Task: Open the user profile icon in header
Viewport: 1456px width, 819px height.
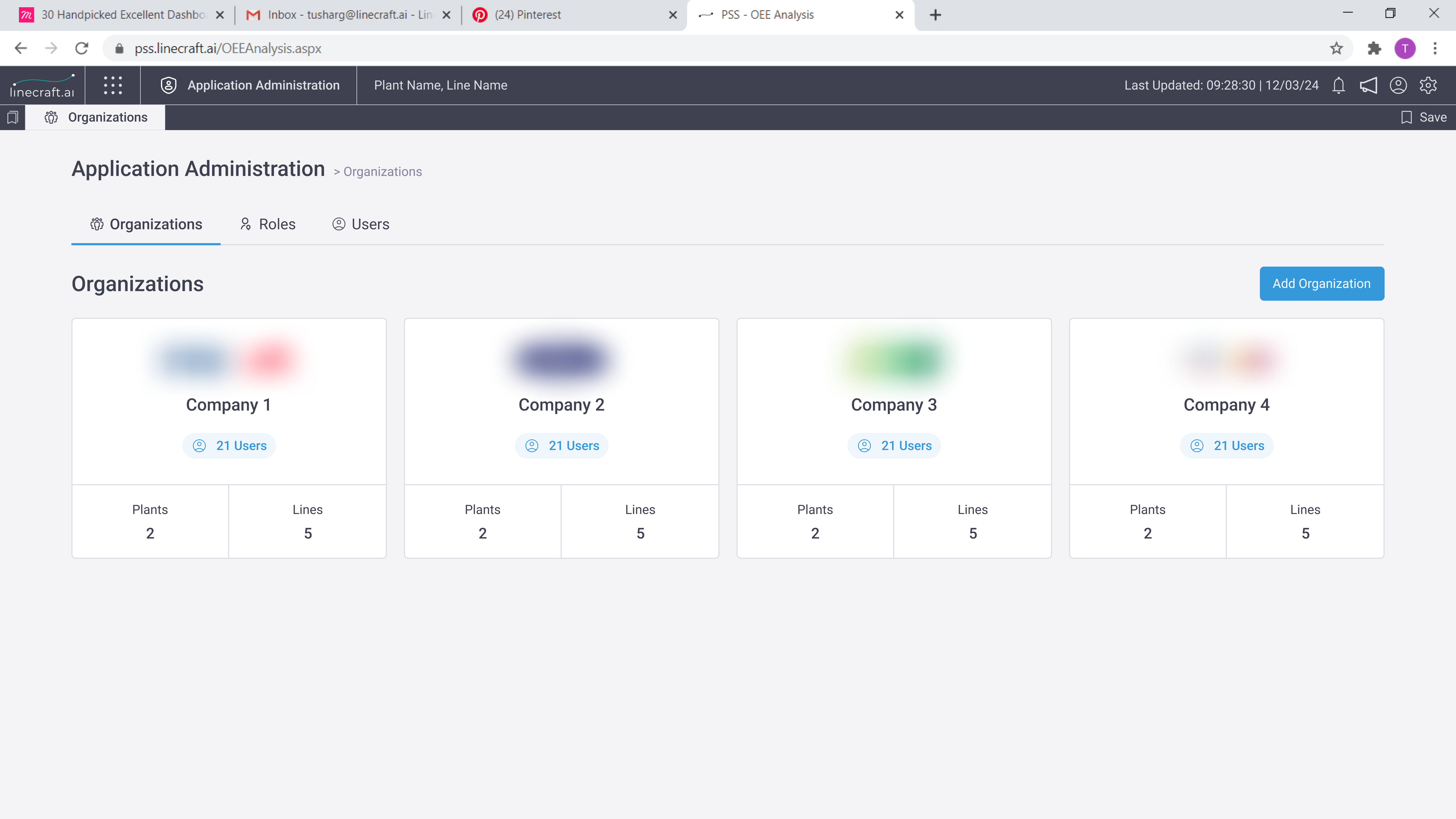Action: tap(1398, 85)
